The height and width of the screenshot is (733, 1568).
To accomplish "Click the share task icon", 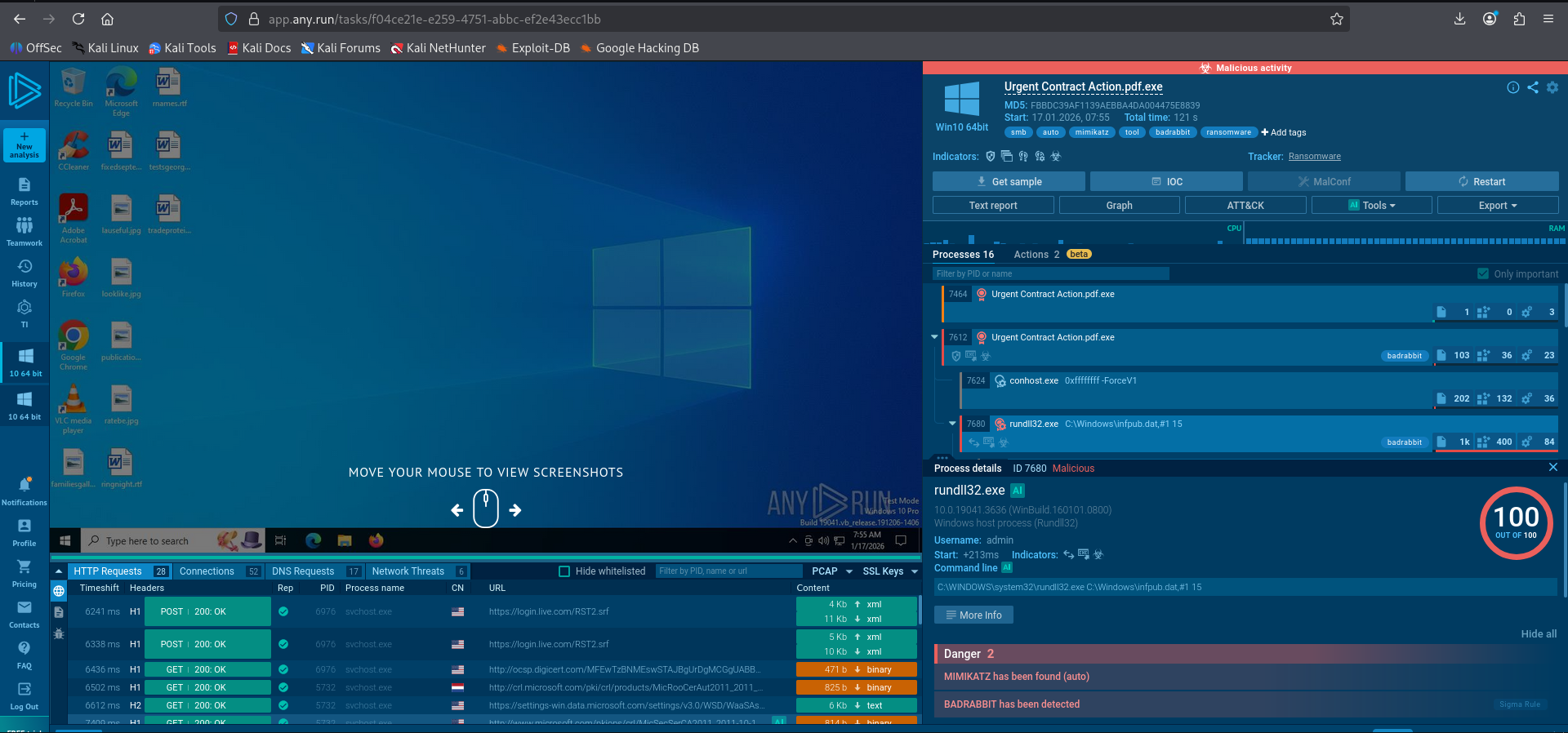I will click(1533, 87).
